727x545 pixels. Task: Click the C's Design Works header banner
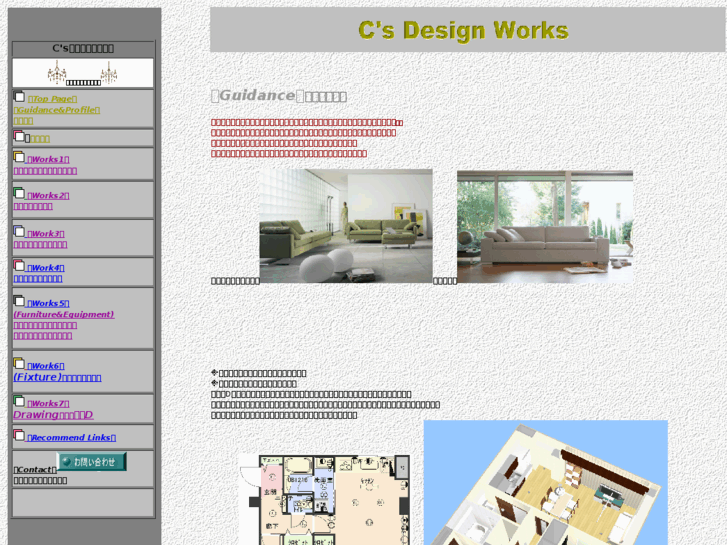(x=467, y=30)
